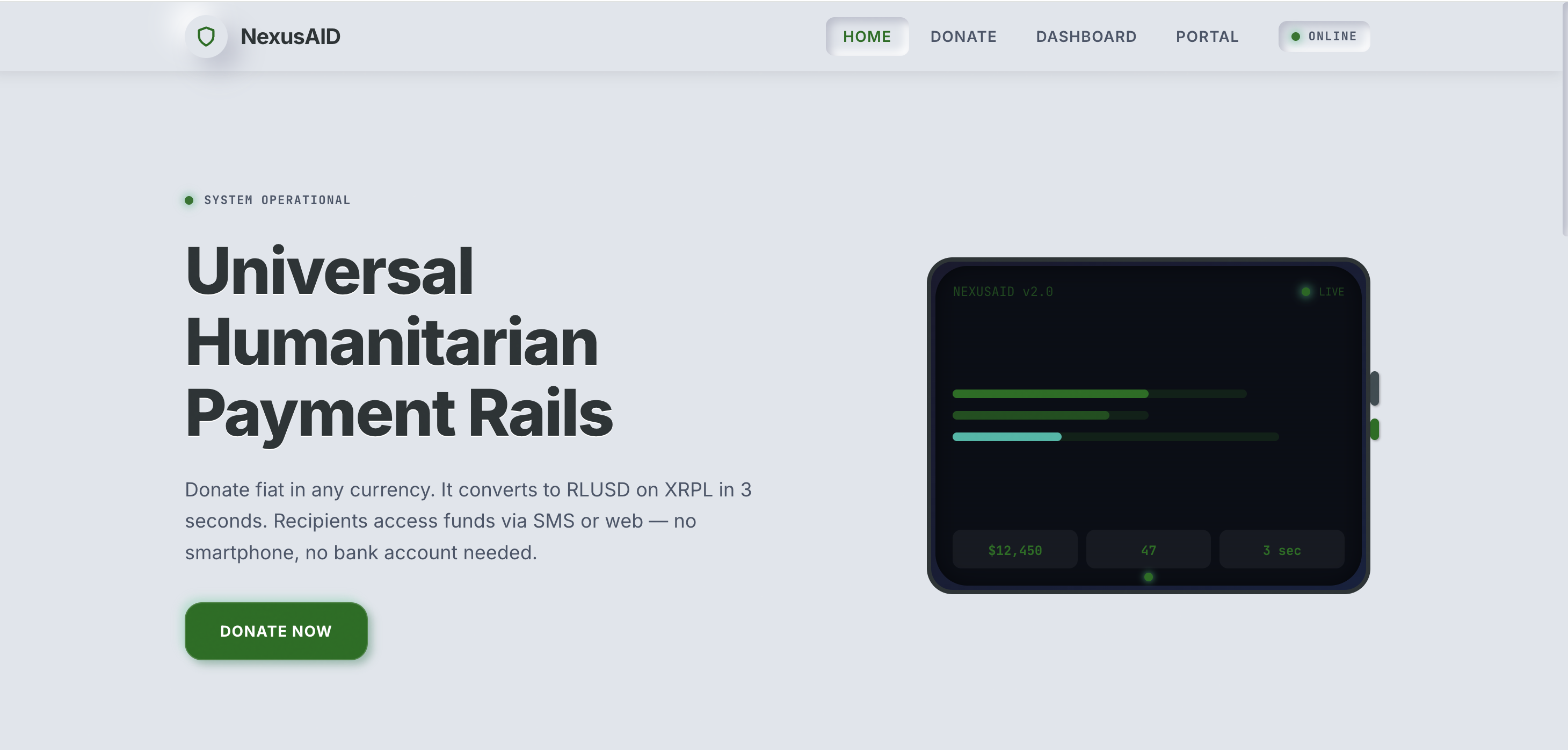Navigate to the Portal page
The width and height of the screenshot is (1568, 750).
1207,37
